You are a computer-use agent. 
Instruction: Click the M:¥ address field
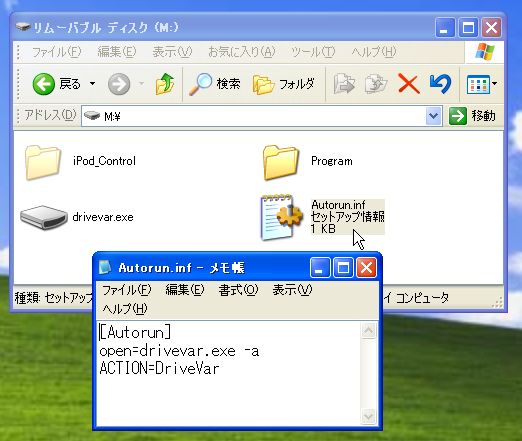[x=254, y=116]
